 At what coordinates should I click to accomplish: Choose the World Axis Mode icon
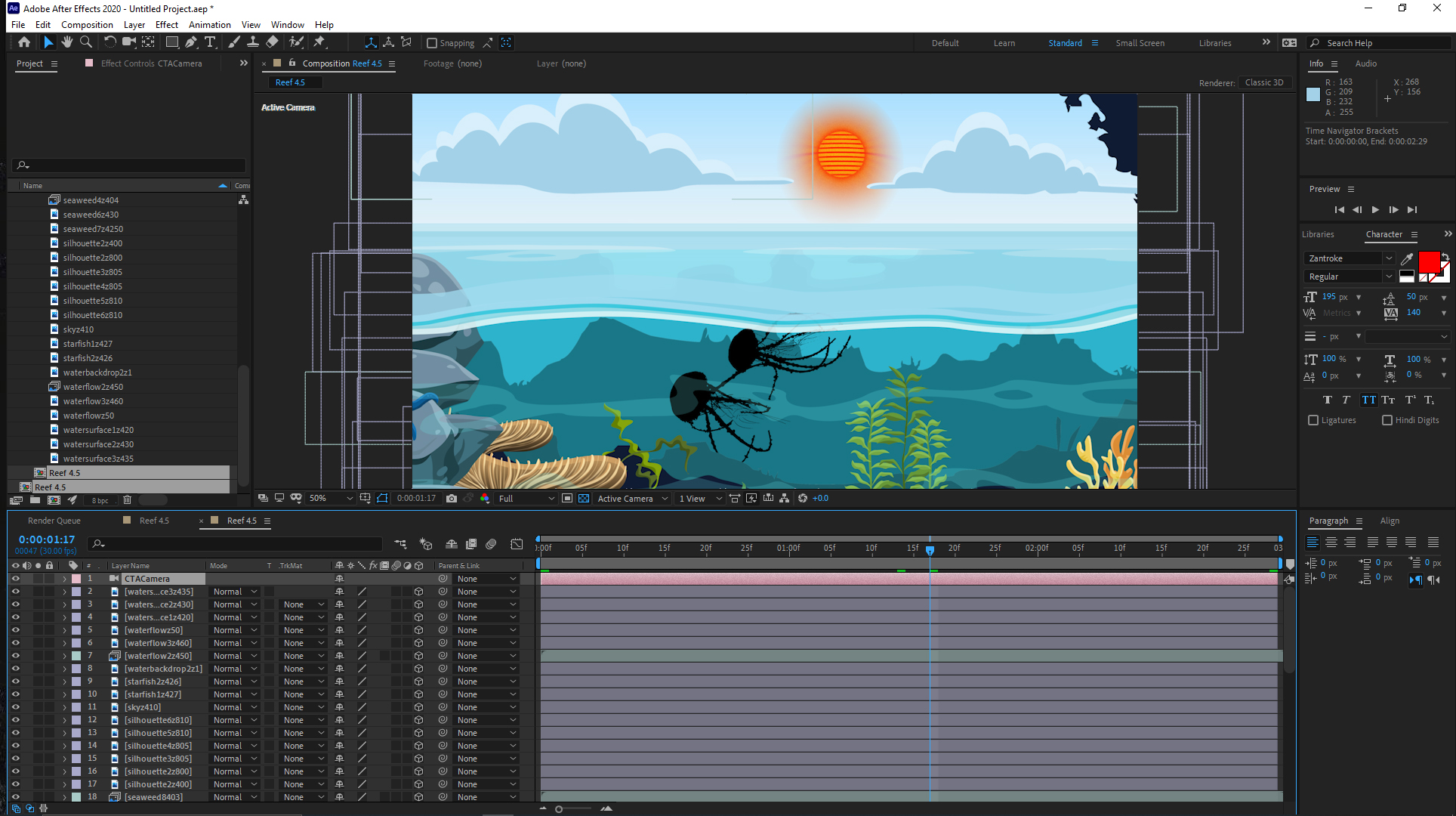(x=388, y=42)
